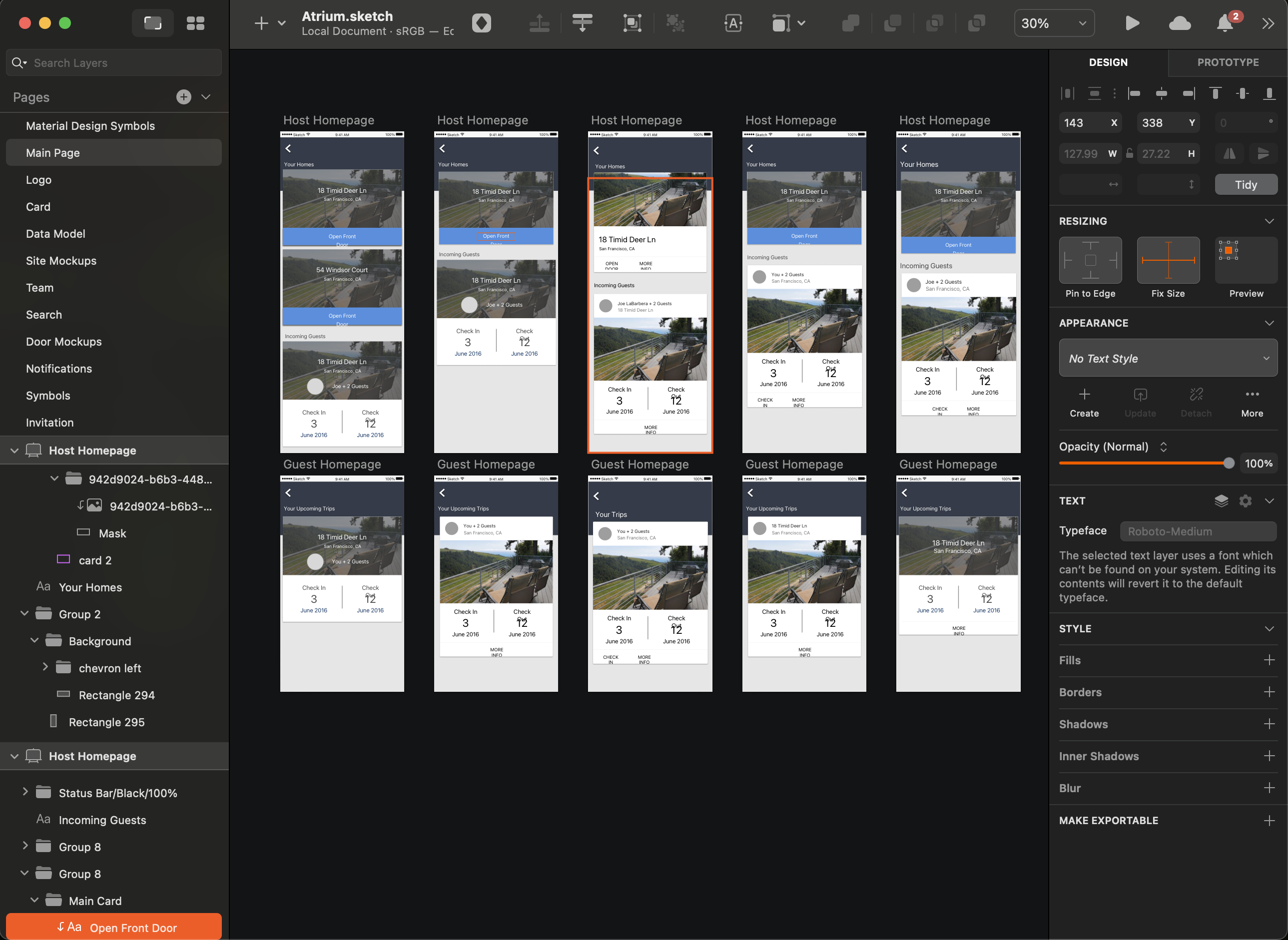Open the Preview play button
1288x940 pixels.
1132,23
